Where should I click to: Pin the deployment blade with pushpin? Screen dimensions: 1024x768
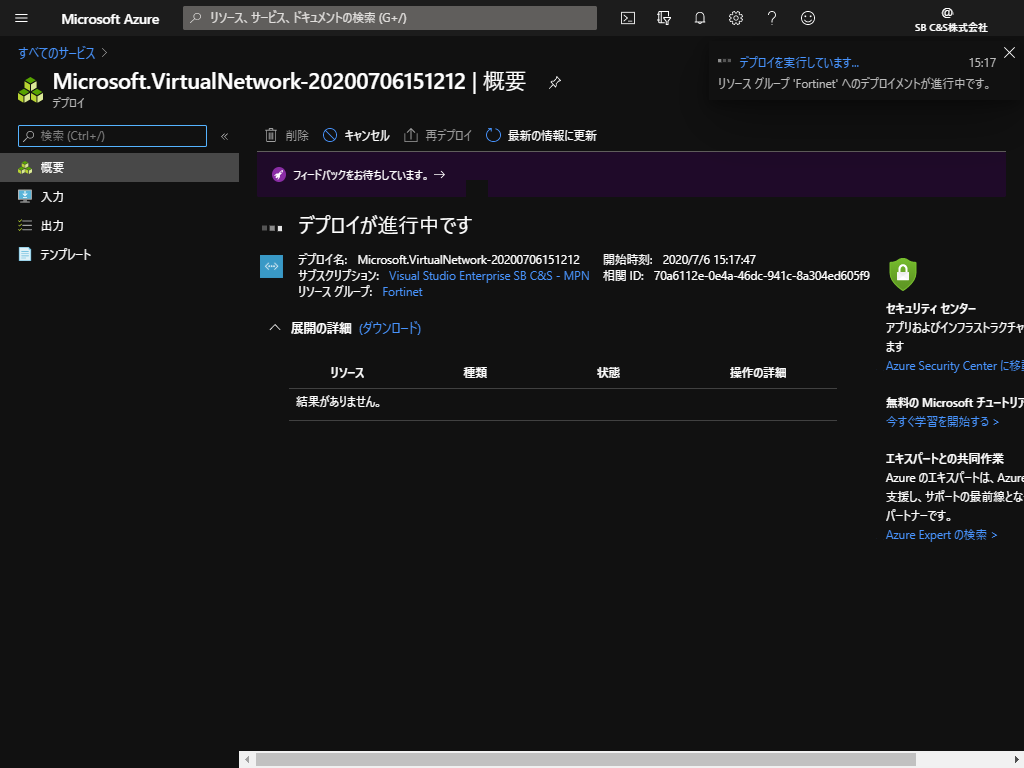554,83
